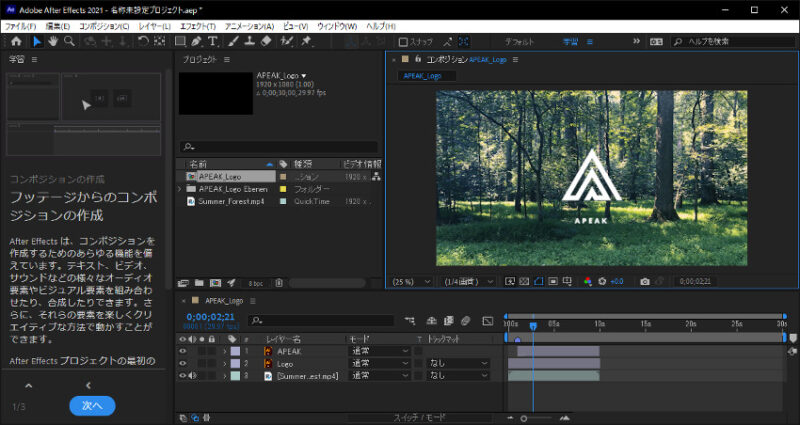
Task: Open track matte dropdown for Logo layer
Action: point(458,364)
